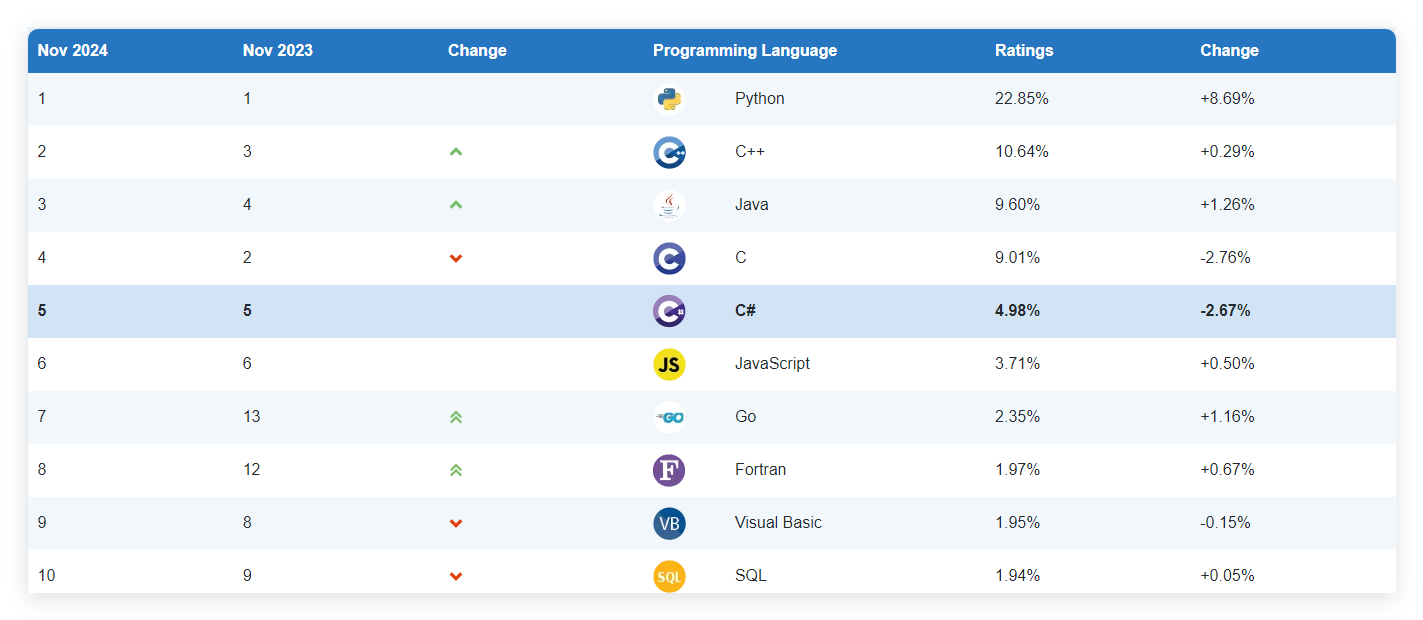Click the green up arrow for C++
The width and height of the screenshot is (1423, 620).
(456, 152)
